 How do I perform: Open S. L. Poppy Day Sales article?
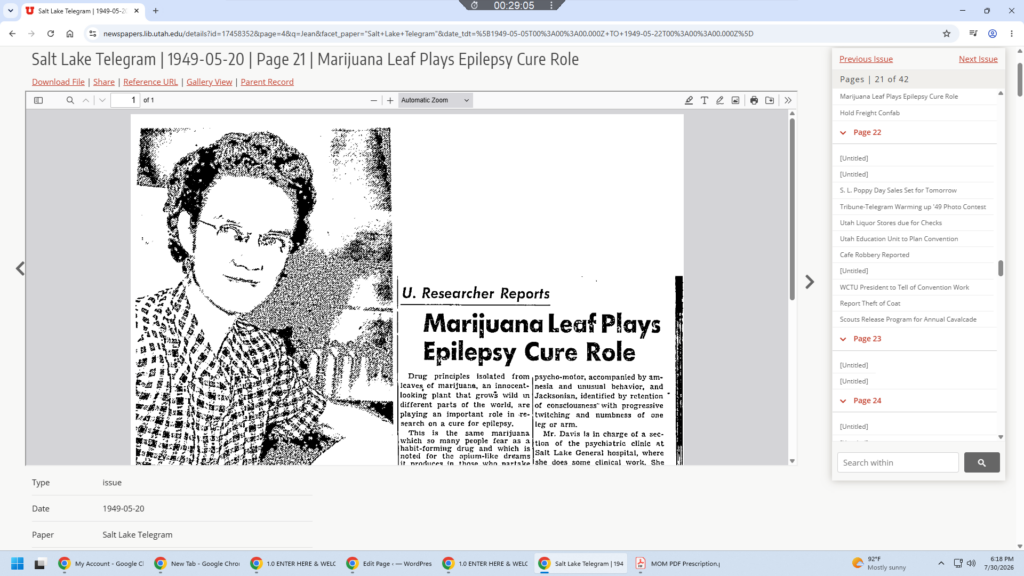pos(898,191)
